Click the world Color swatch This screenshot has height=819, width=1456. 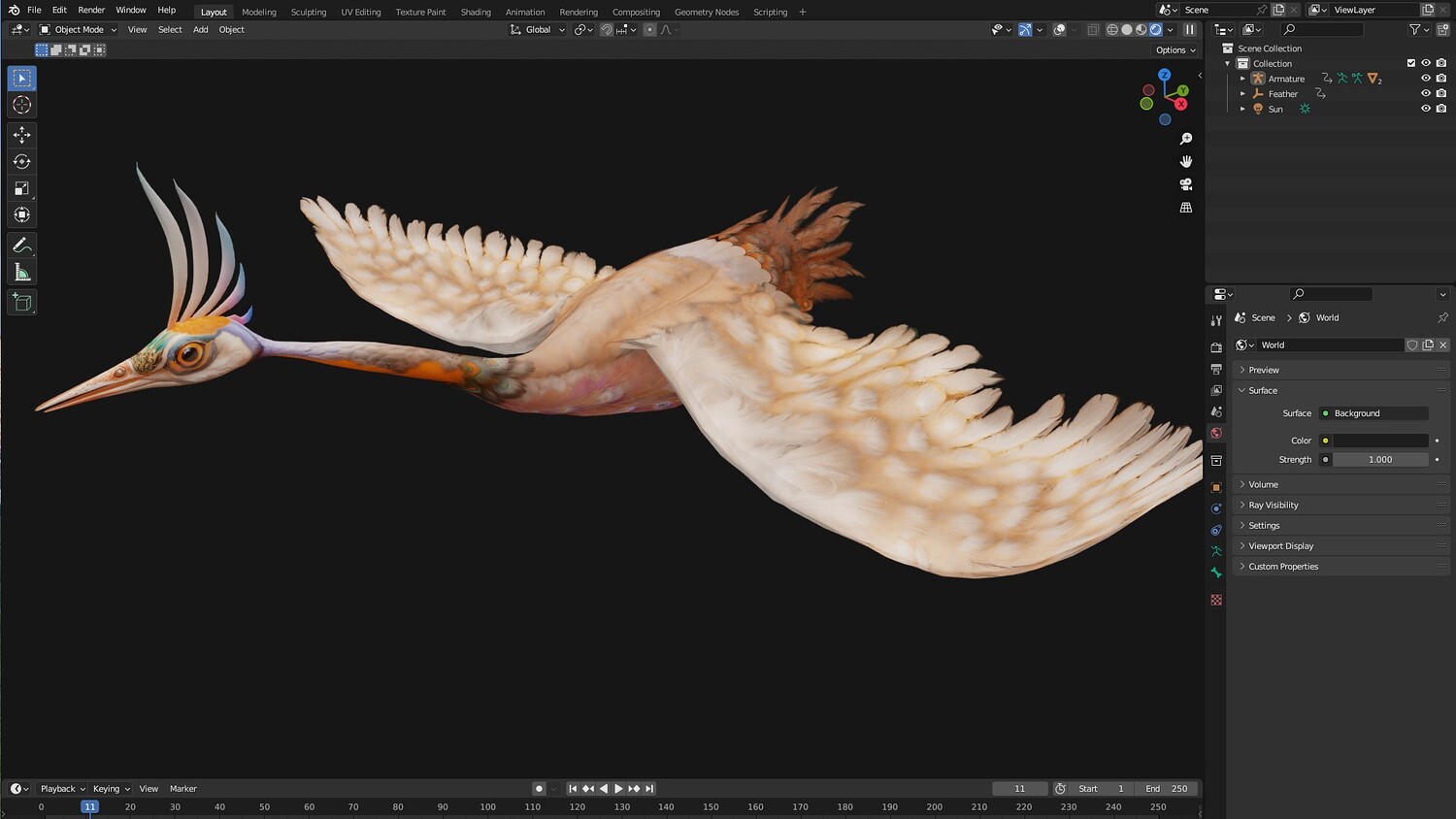[1379, 441]
